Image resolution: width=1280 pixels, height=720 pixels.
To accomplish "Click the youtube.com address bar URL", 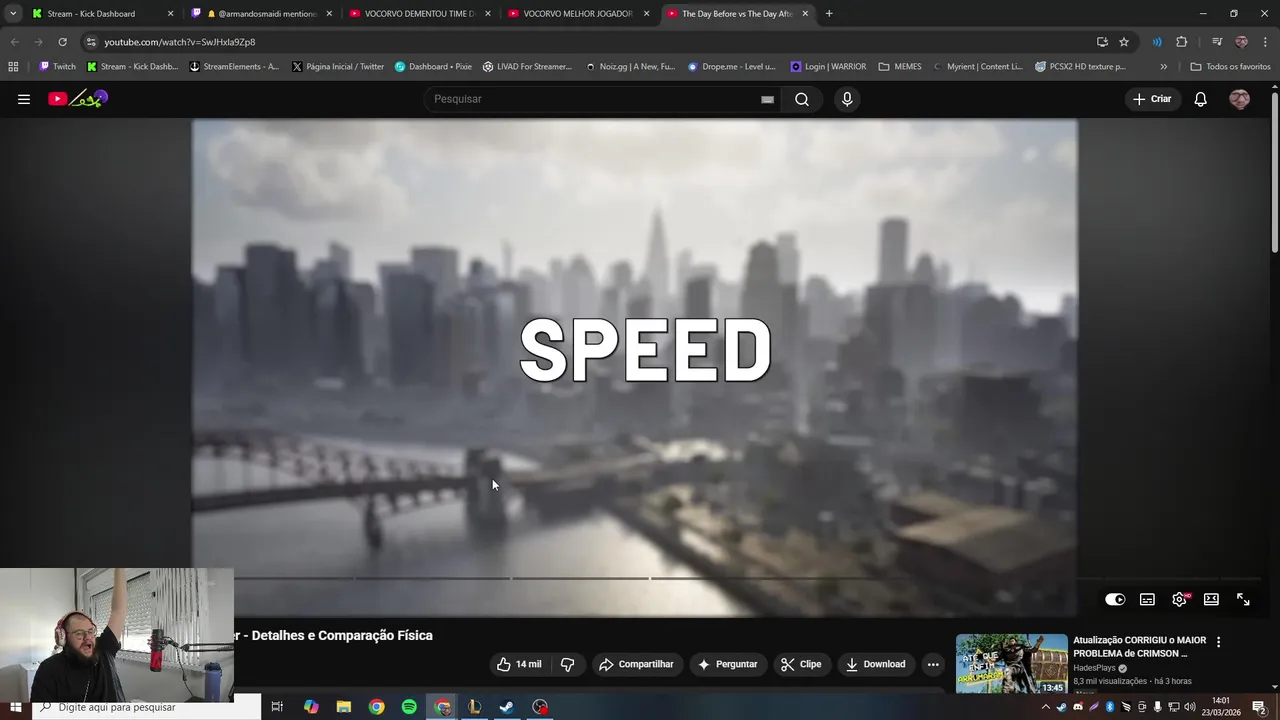I will [180, 42].
